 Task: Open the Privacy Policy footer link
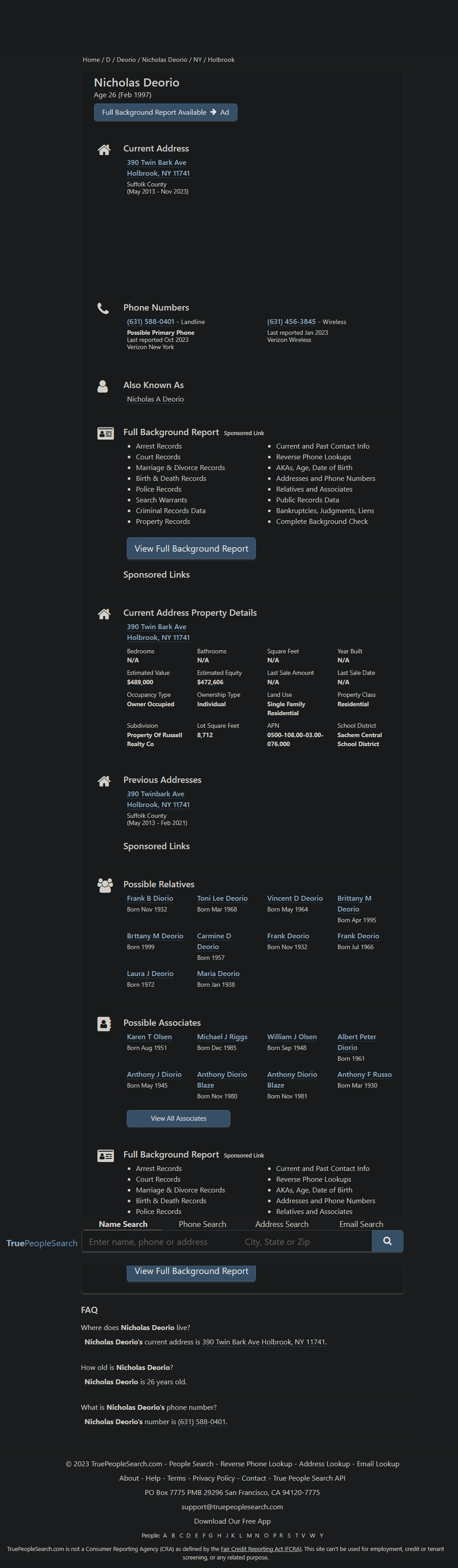214,1478
